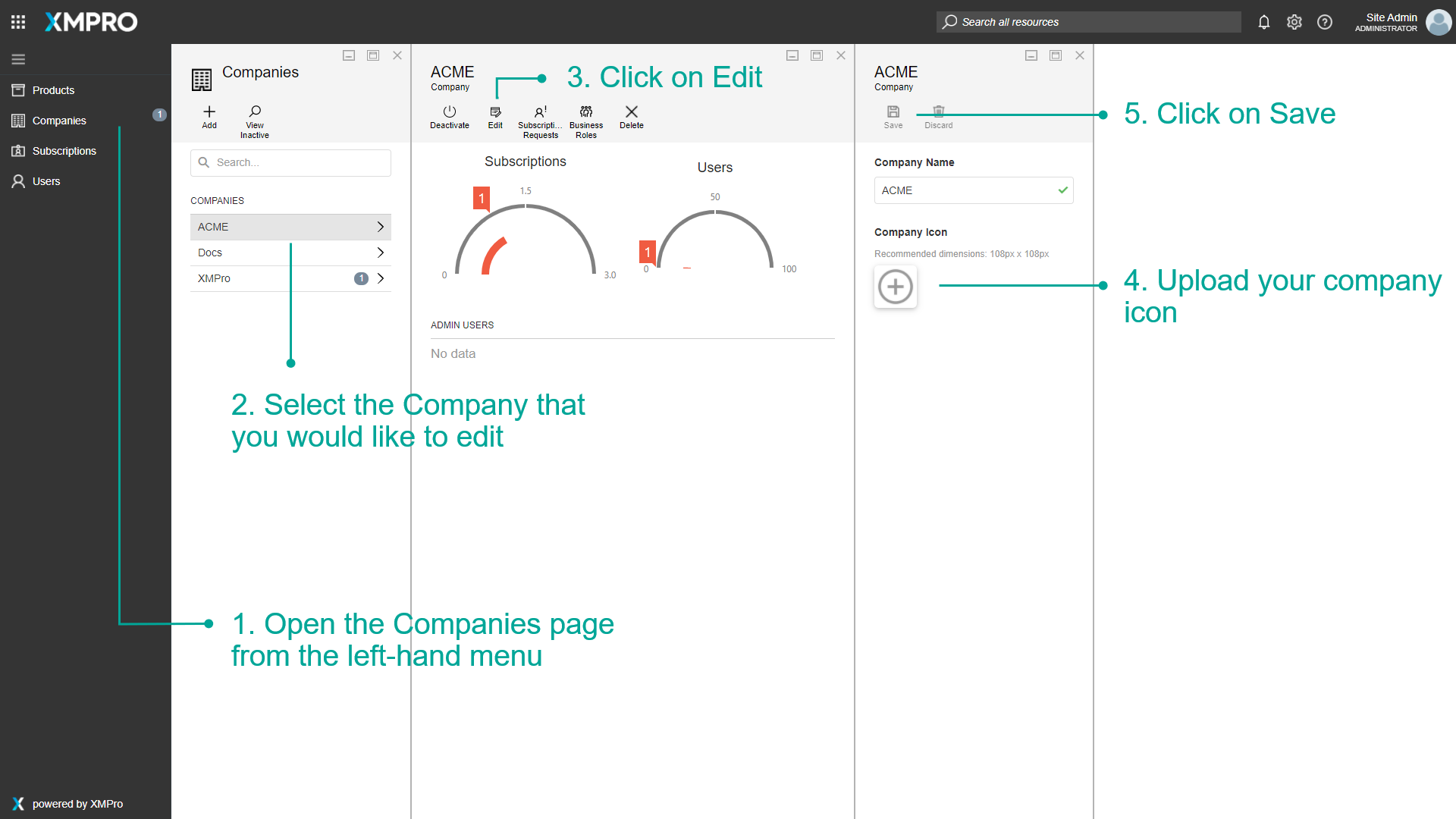Expand the XMPro company row chevron
This screenshot has width=1456, height=819.
pos(380,278)
